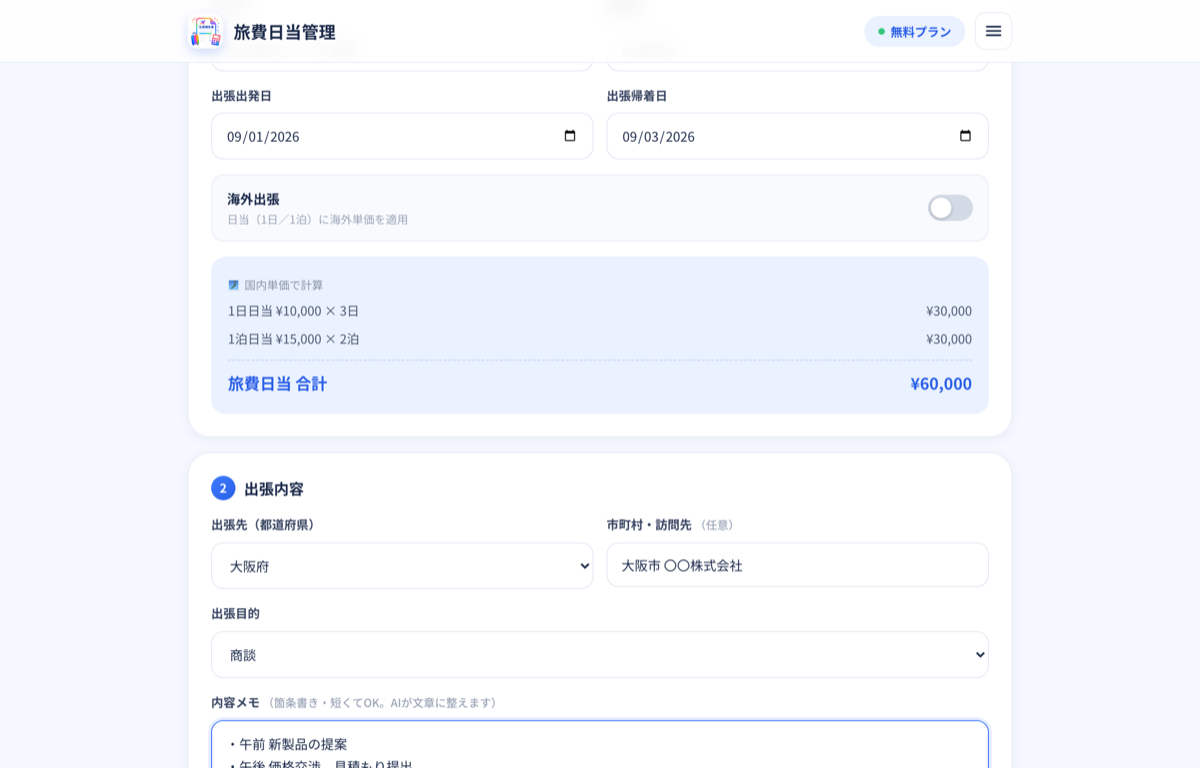Click into the 内容メモ text area
Viewport: 1200px width, 768px height.
click(600, 745)
